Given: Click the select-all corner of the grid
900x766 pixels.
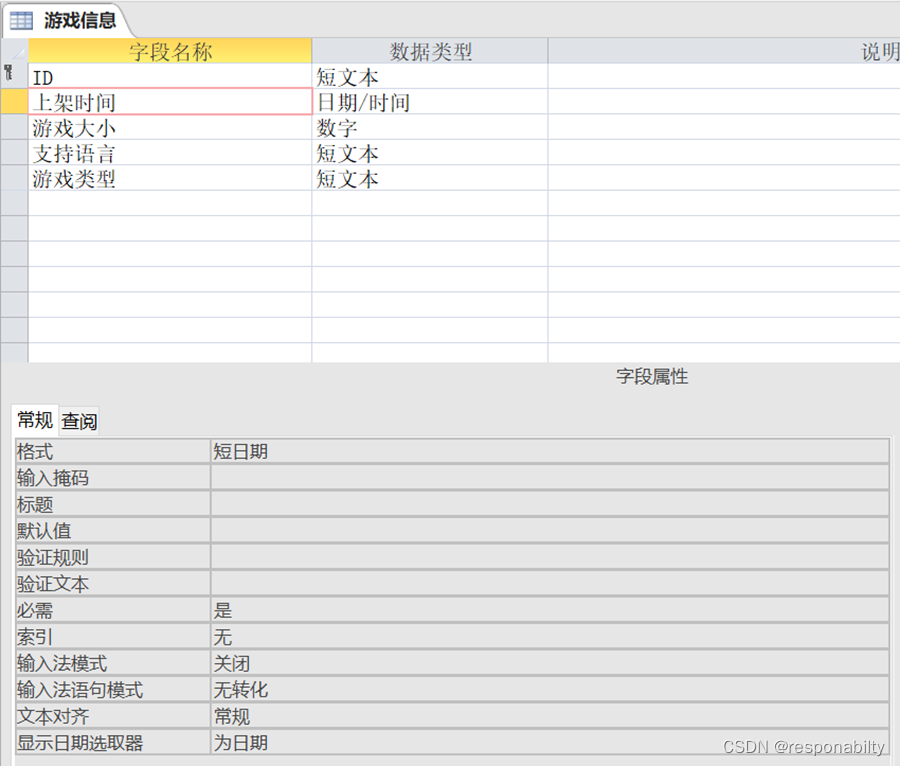Looking at the screenshot, I should click(x=14, y=51).
